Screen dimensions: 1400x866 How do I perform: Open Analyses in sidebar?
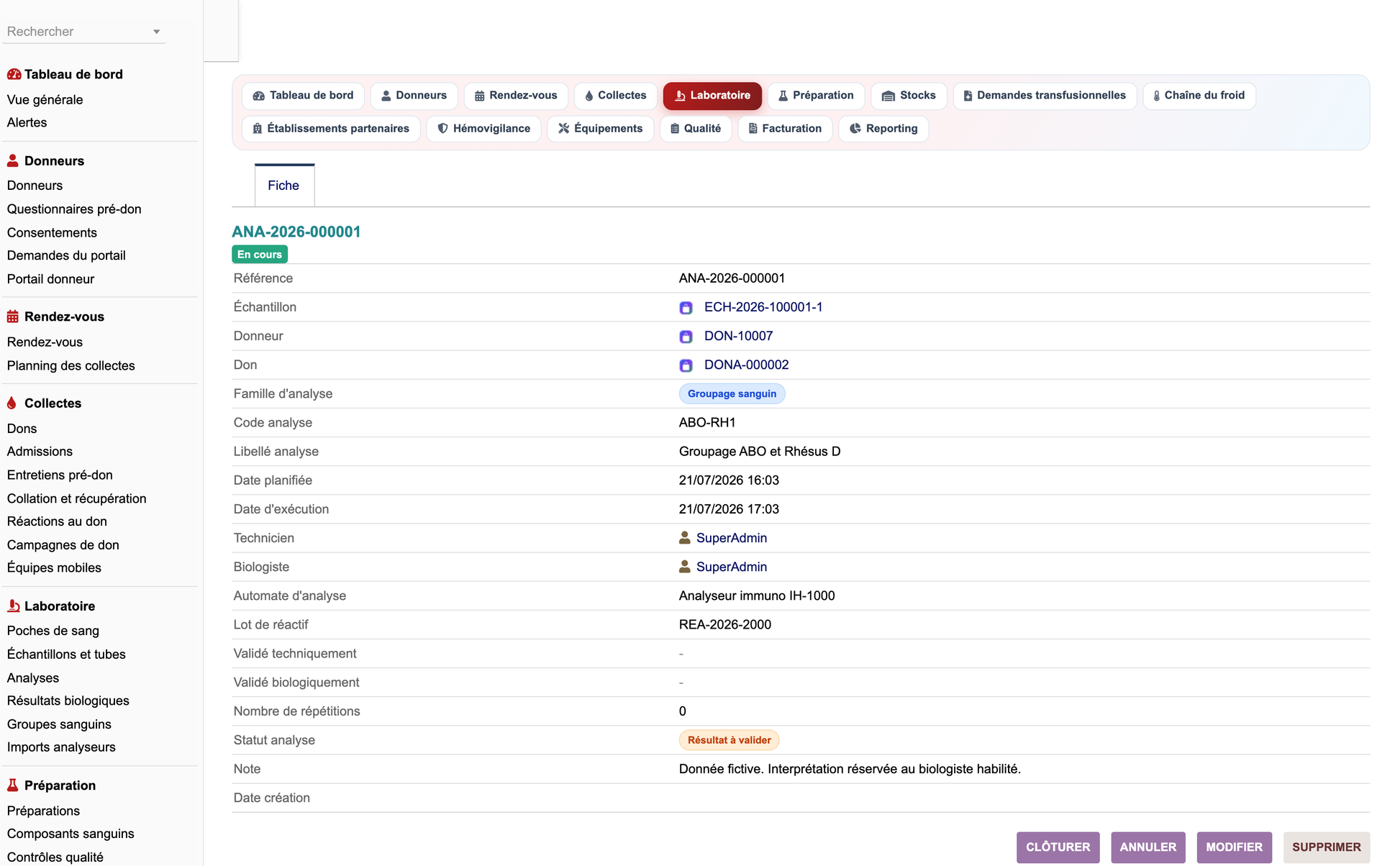point(33,678)
